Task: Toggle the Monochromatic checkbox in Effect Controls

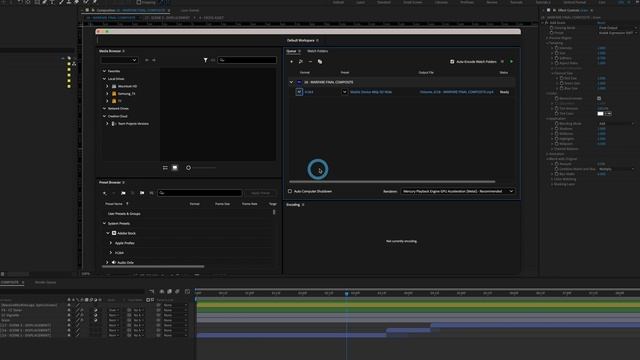Action: tap(599, 98)
